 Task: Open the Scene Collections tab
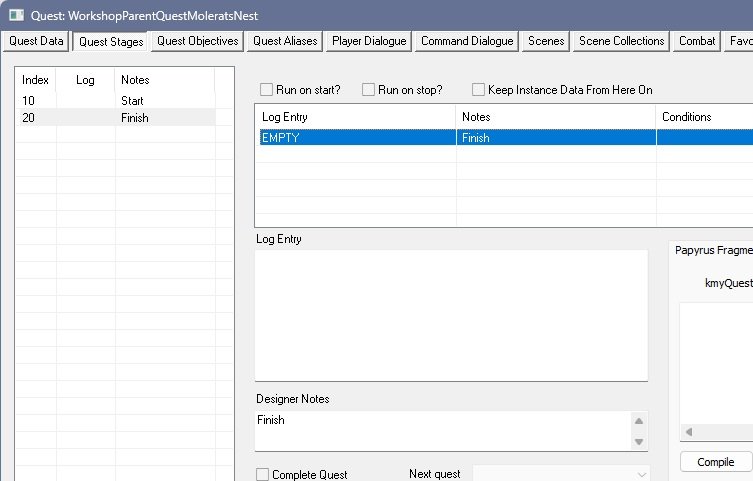pos(621,41)
